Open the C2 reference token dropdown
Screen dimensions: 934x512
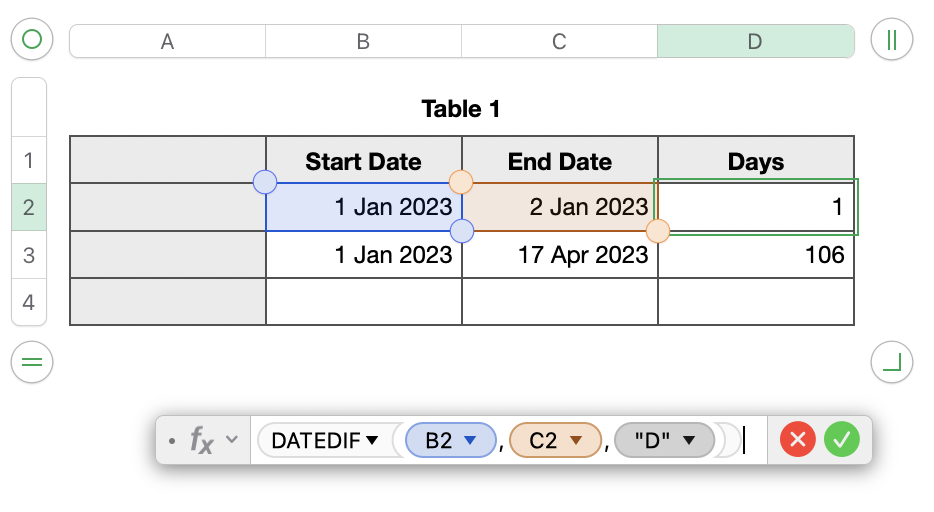[x=575, y=440]
